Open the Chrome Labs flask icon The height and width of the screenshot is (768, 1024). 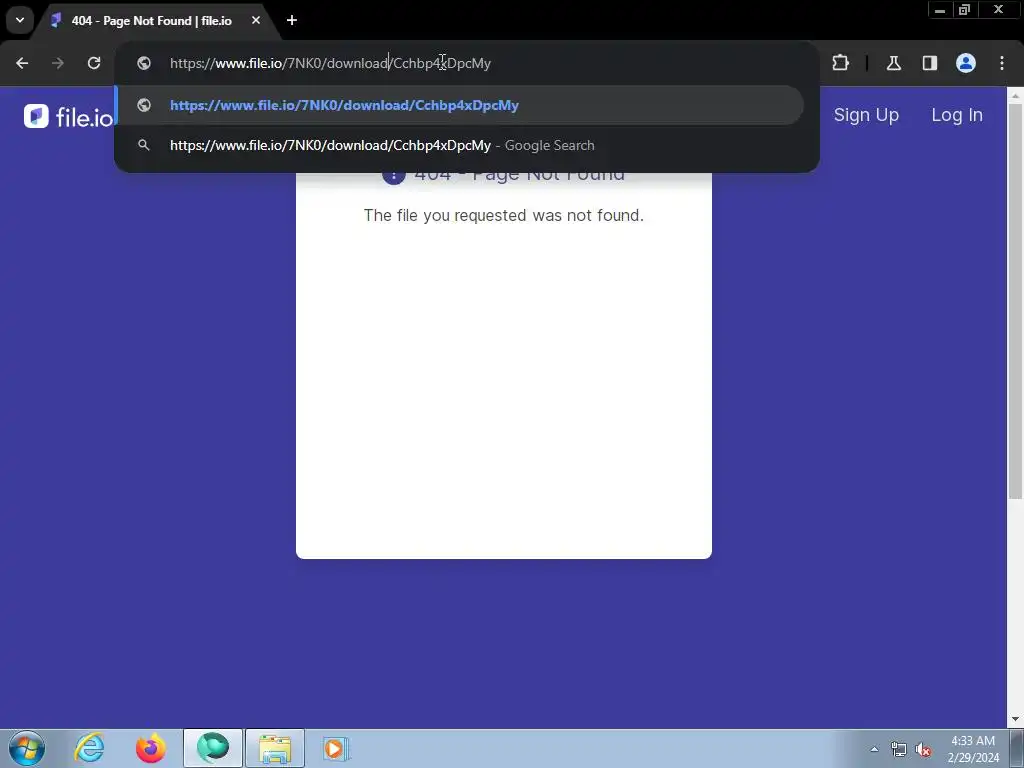pos(893,63)
